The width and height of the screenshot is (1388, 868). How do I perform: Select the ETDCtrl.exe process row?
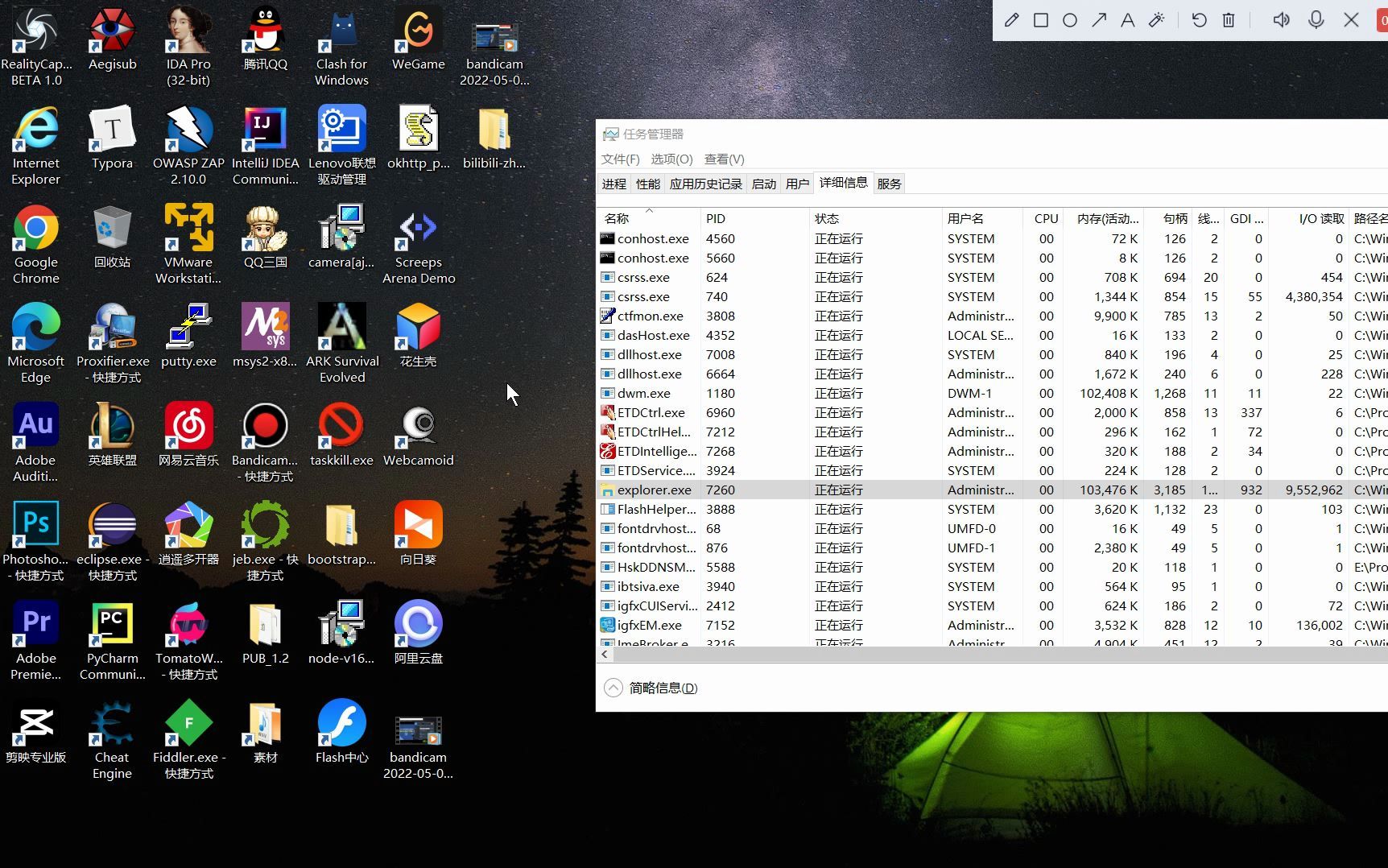(993, 412)
